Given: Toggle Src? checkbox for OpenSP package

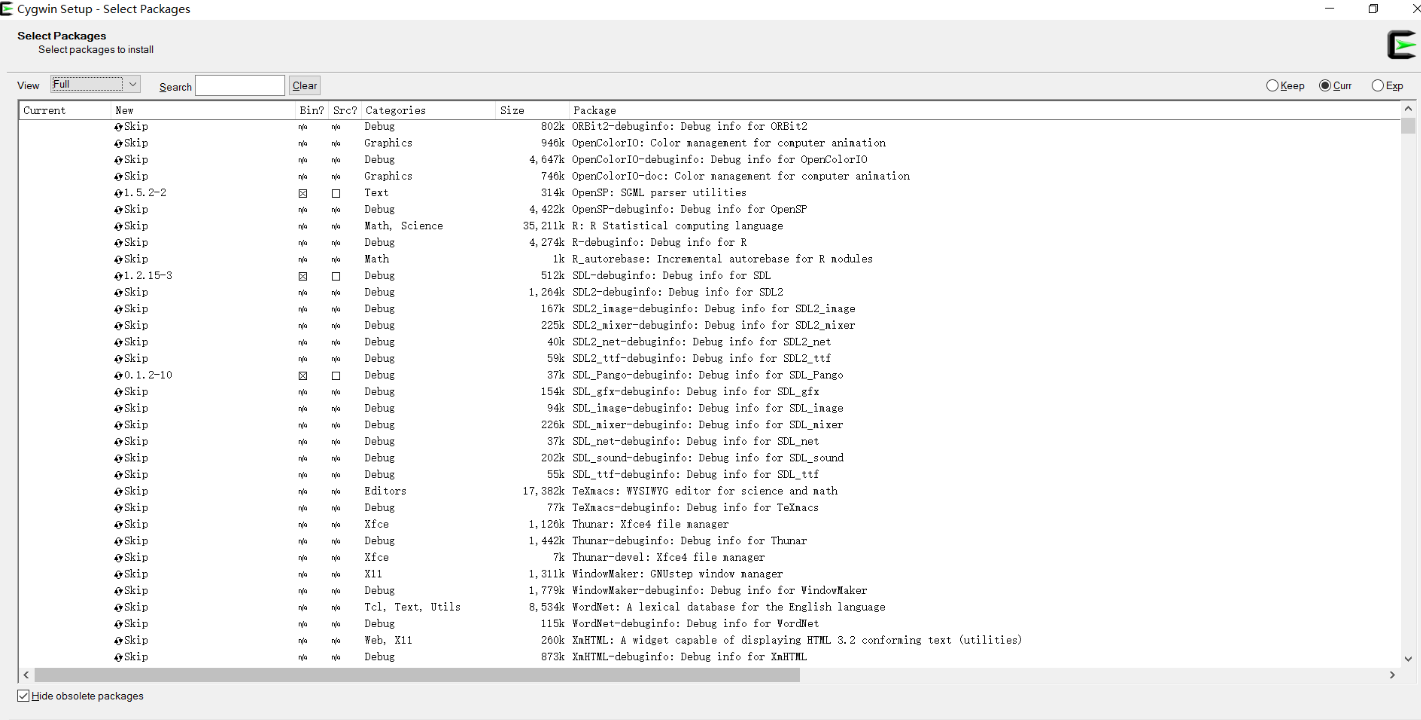Looking at the screenshot, I should [336, 193].
